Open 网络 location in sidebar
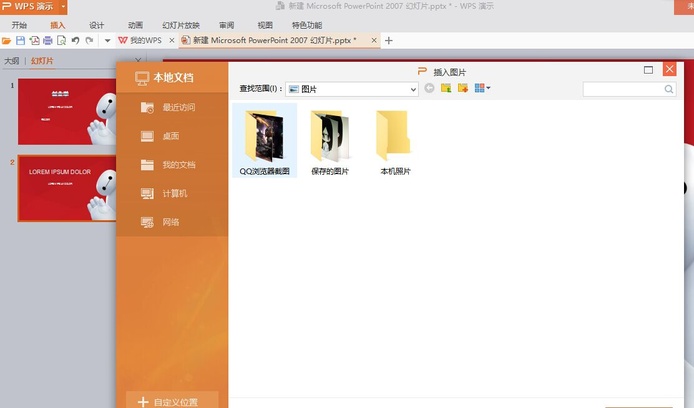The image size is (694, 408). 173,222
